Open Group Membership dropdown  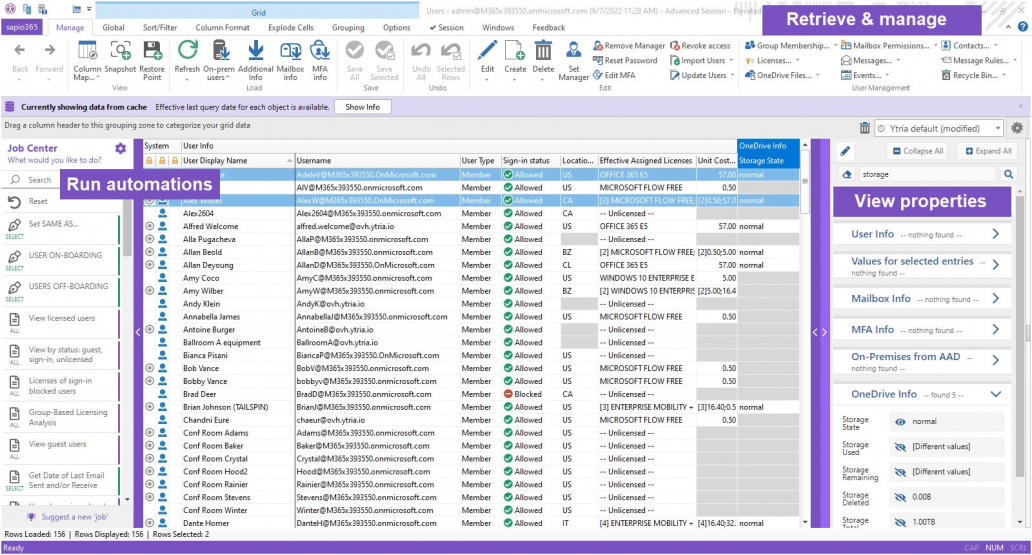click(x=790, y=45)
